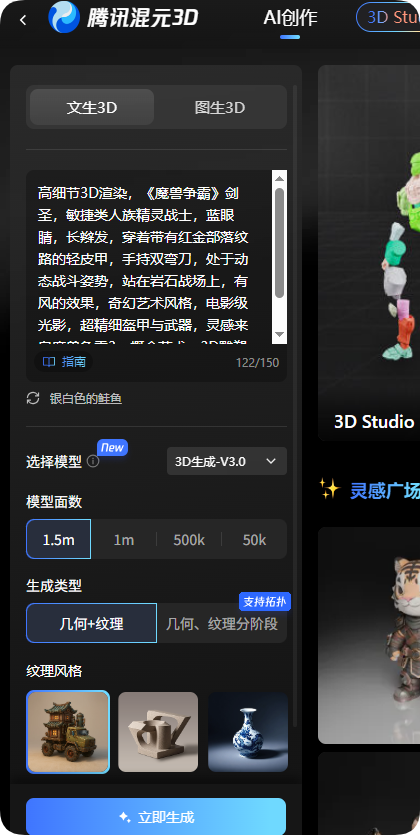The width and height of the screenshot is (420, 835).
Task: Choose 几何+纹理 generation type
Action: (92, 624)
